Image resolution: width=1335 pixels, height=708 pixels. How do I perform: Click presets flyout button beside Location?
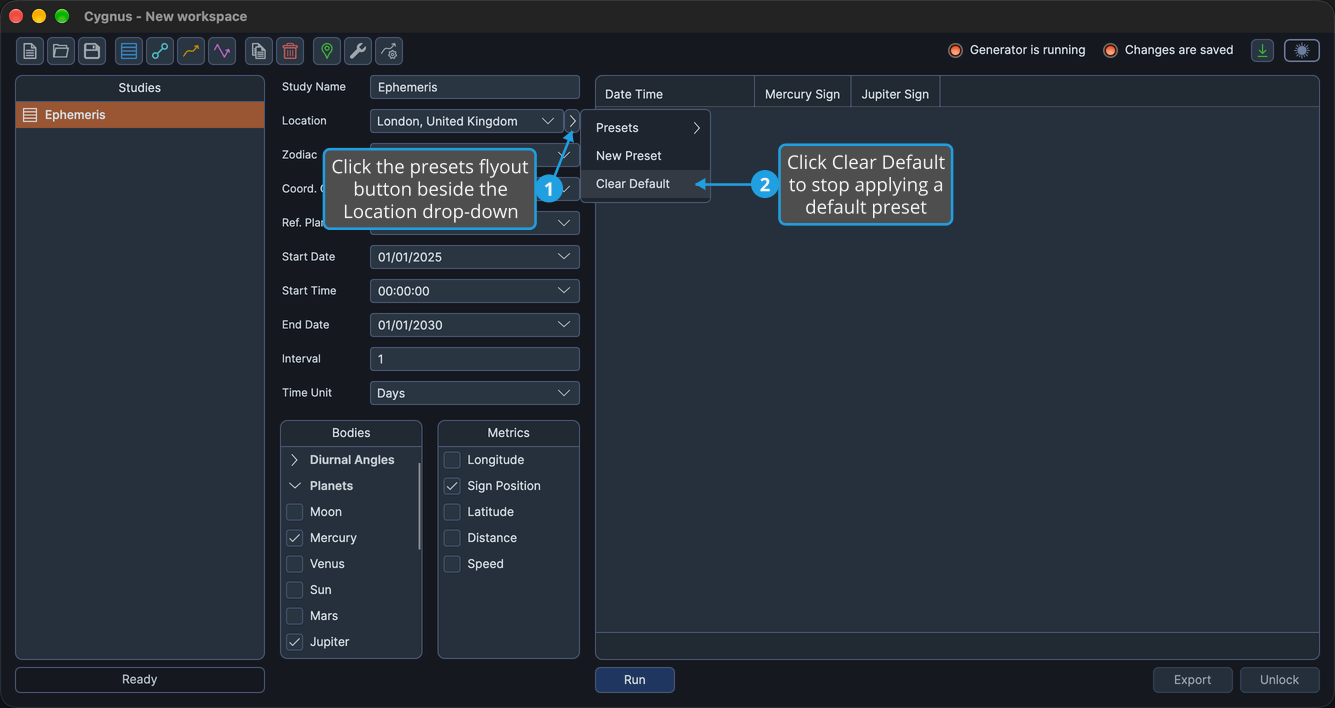tap(572, 121)
